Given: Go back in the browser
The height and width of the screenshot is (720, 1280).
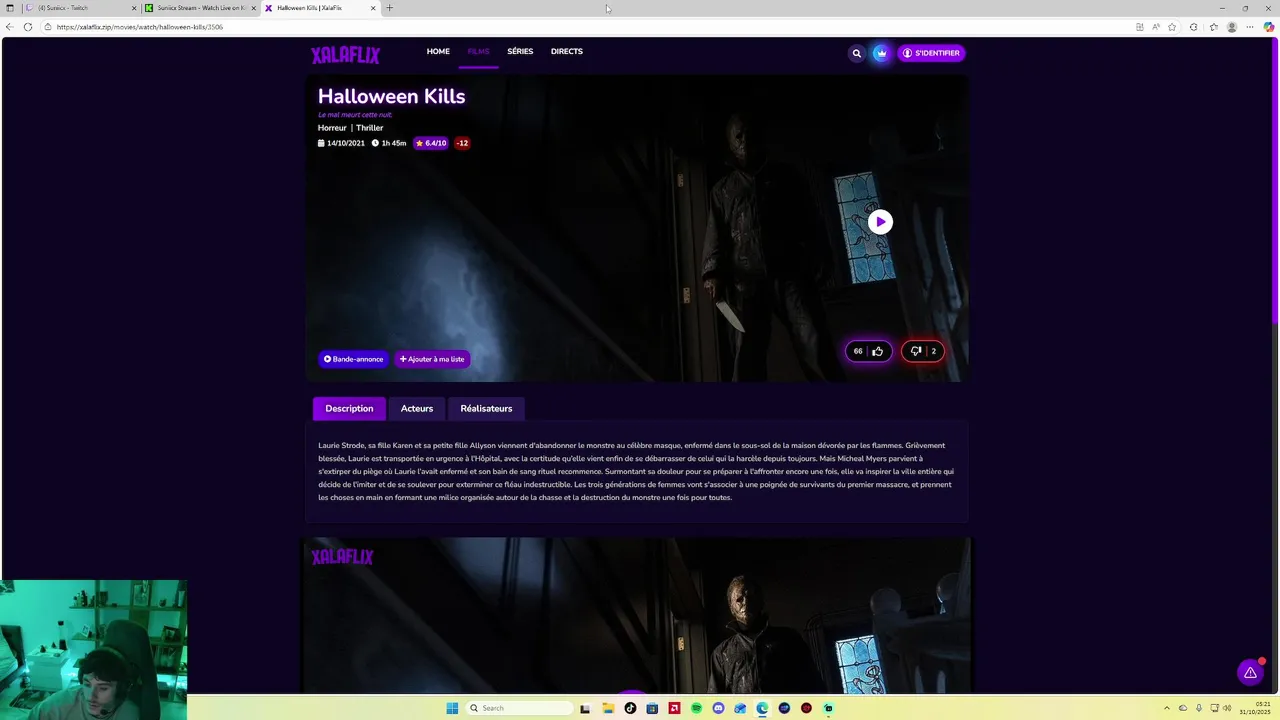Looking at the screenshot, I should coord(10,27).
